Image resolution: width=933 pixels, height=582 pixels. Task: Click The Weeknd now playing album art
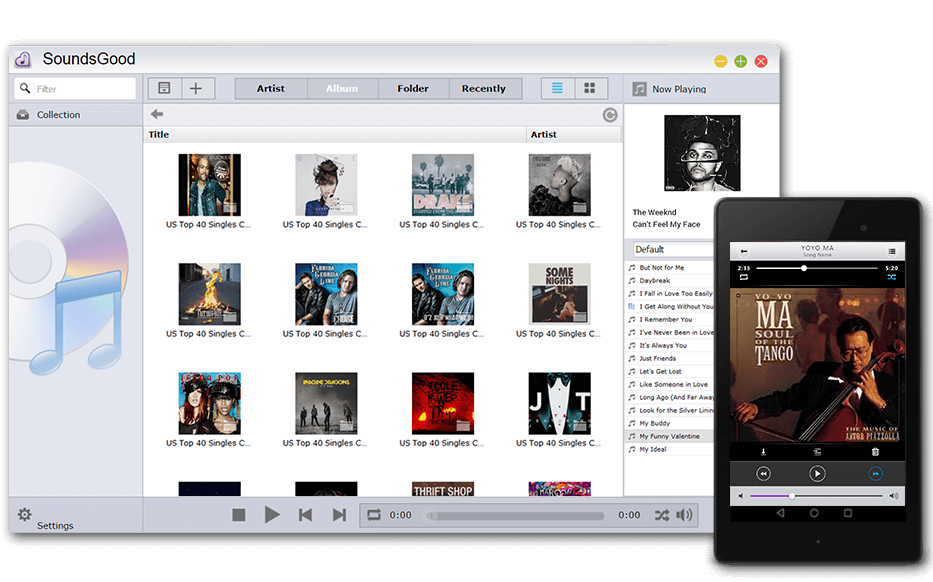[702, 153]
